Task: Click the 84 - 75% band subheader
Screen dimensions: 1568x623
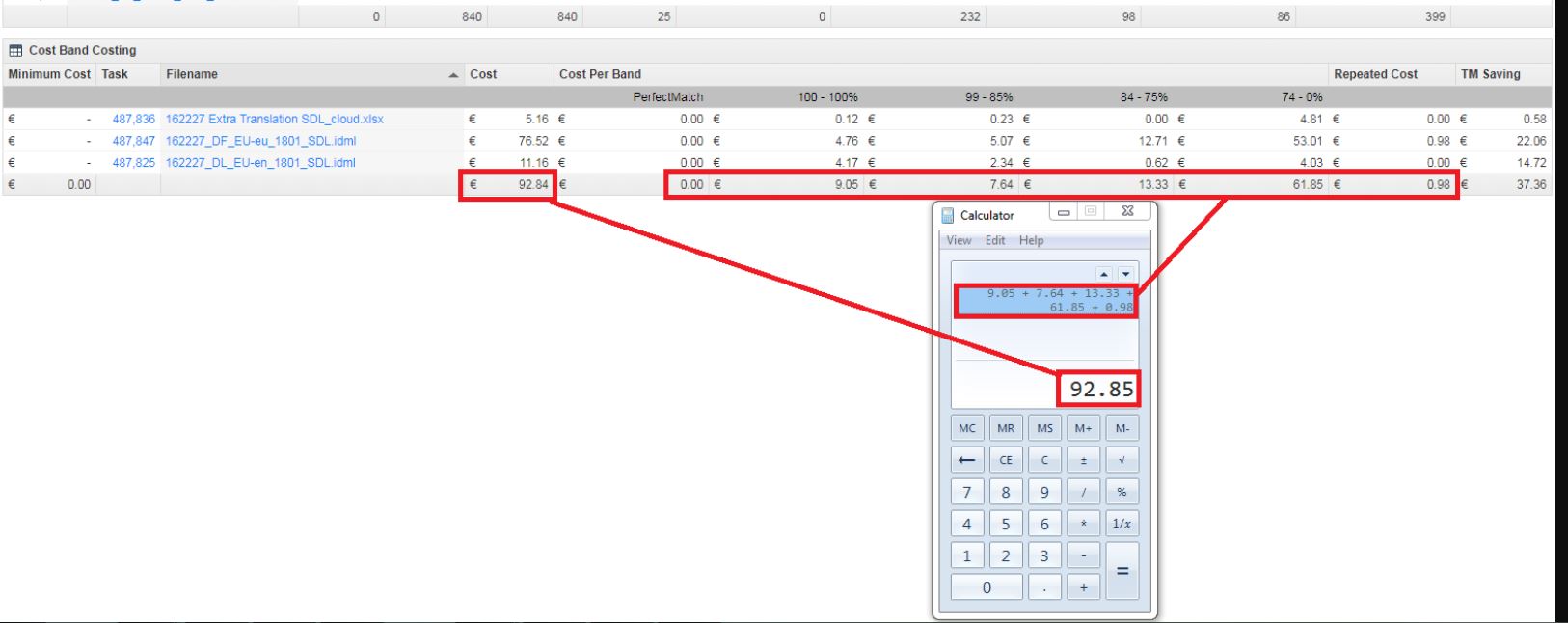Action: pos(1144,97)
